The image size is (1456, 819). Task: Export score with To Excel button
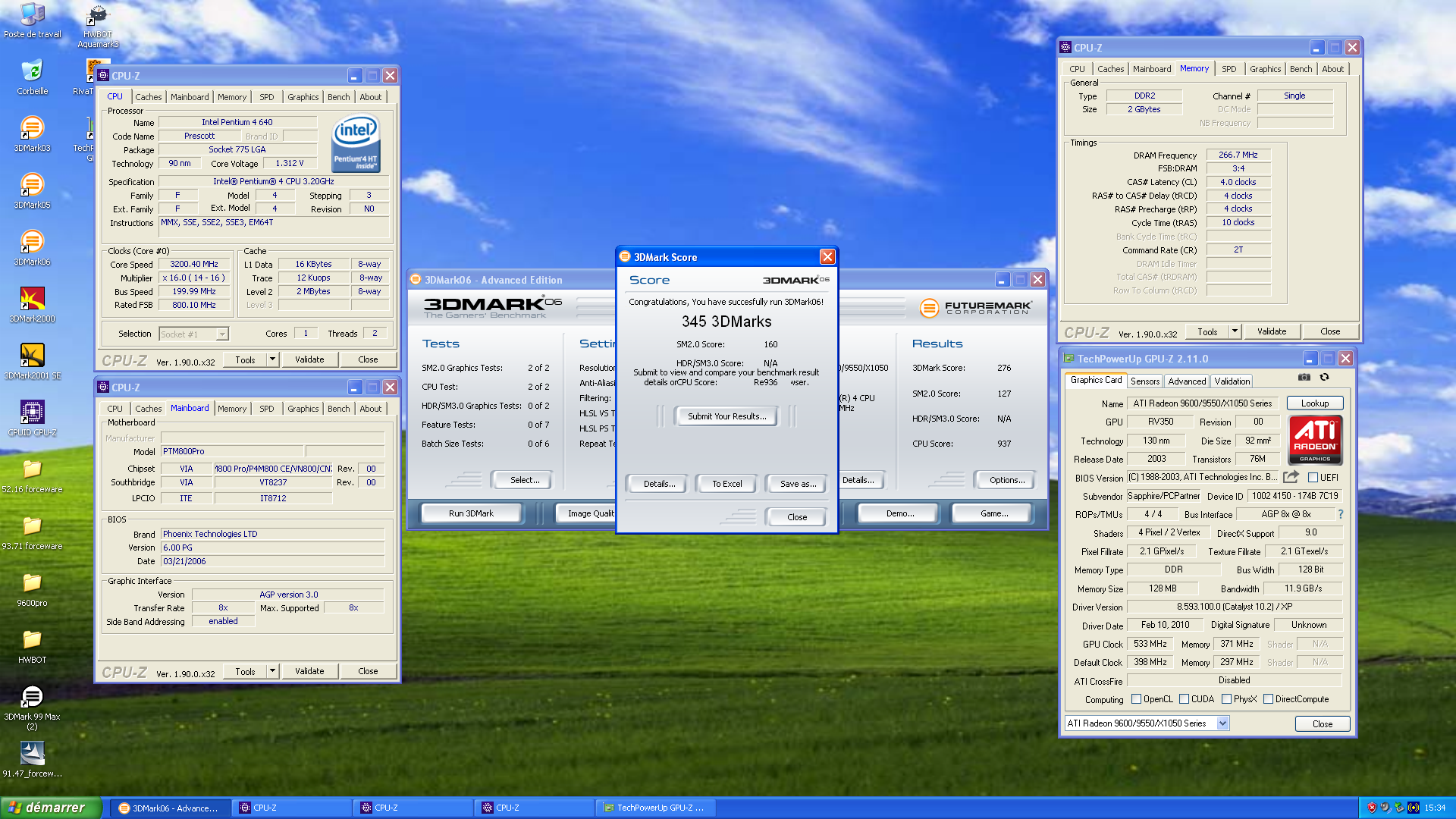coord(726,484)
